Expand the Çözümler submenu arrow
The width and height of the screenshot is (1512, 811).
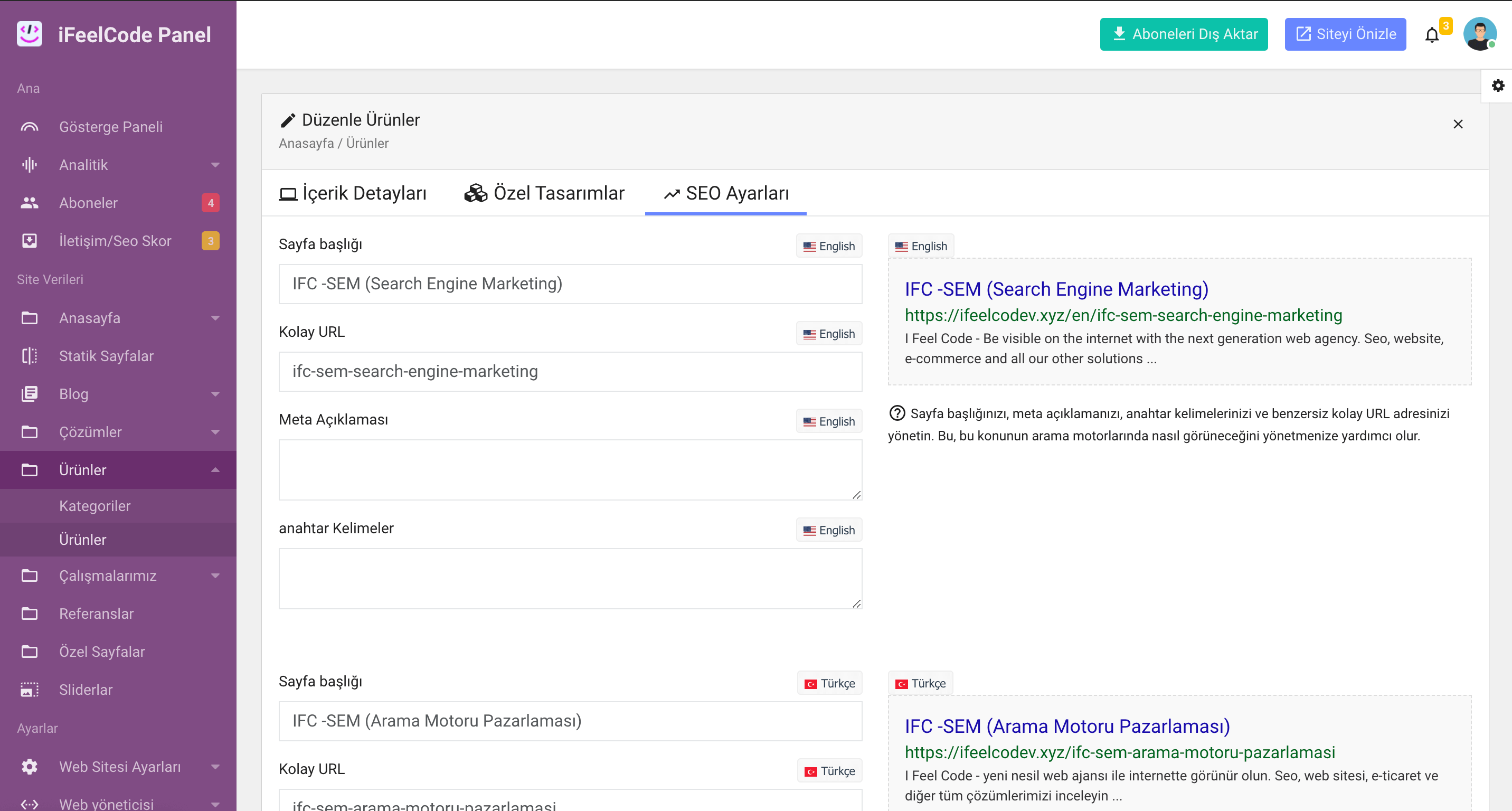coord(215,432)
